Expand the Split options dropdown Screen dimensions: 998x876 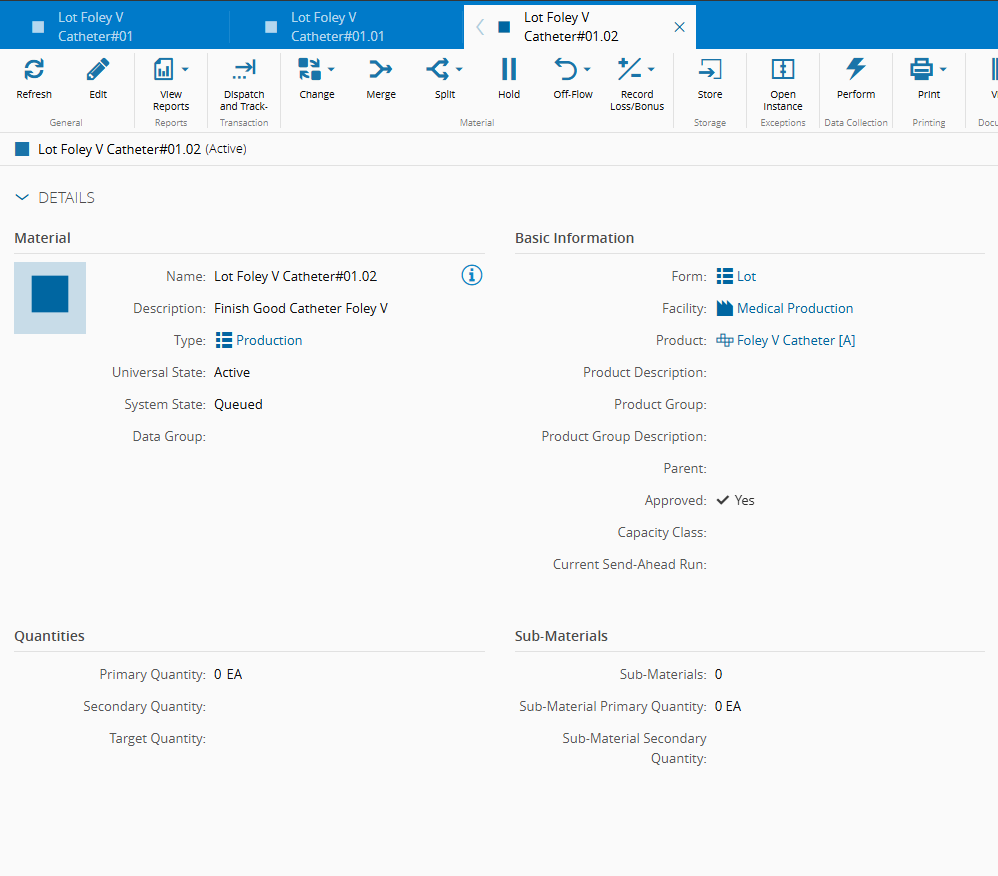[459, 70]
